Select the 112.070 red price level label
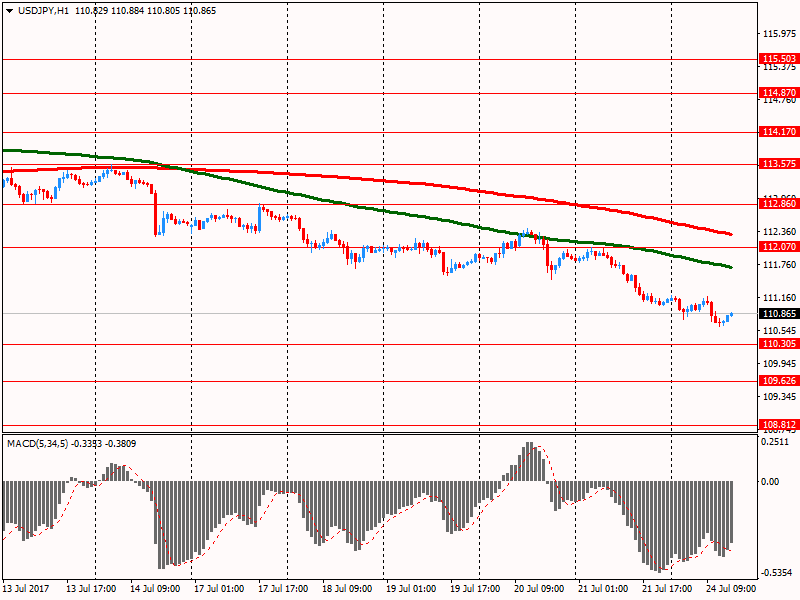The width and height of the screenshot is (800, 600). click(x=779, y=247)
